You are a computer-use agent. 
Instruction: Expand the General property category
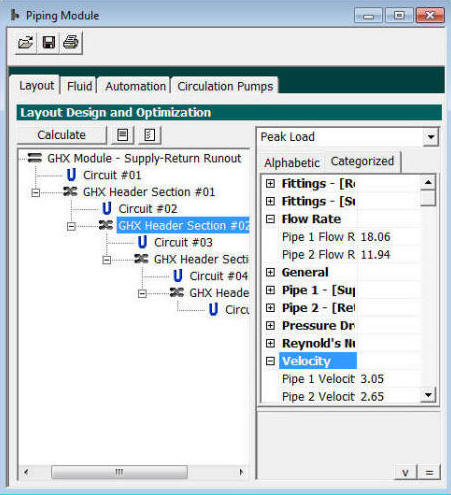point(271,272)
